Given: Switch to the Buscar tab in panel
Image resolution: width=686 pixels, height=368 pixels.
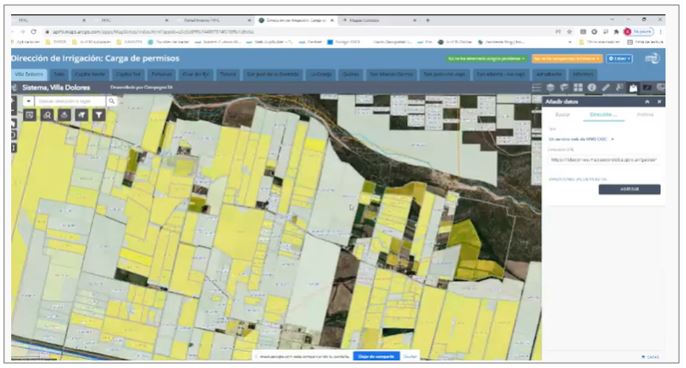Looking at the screenshot, I should coord(563,115).
